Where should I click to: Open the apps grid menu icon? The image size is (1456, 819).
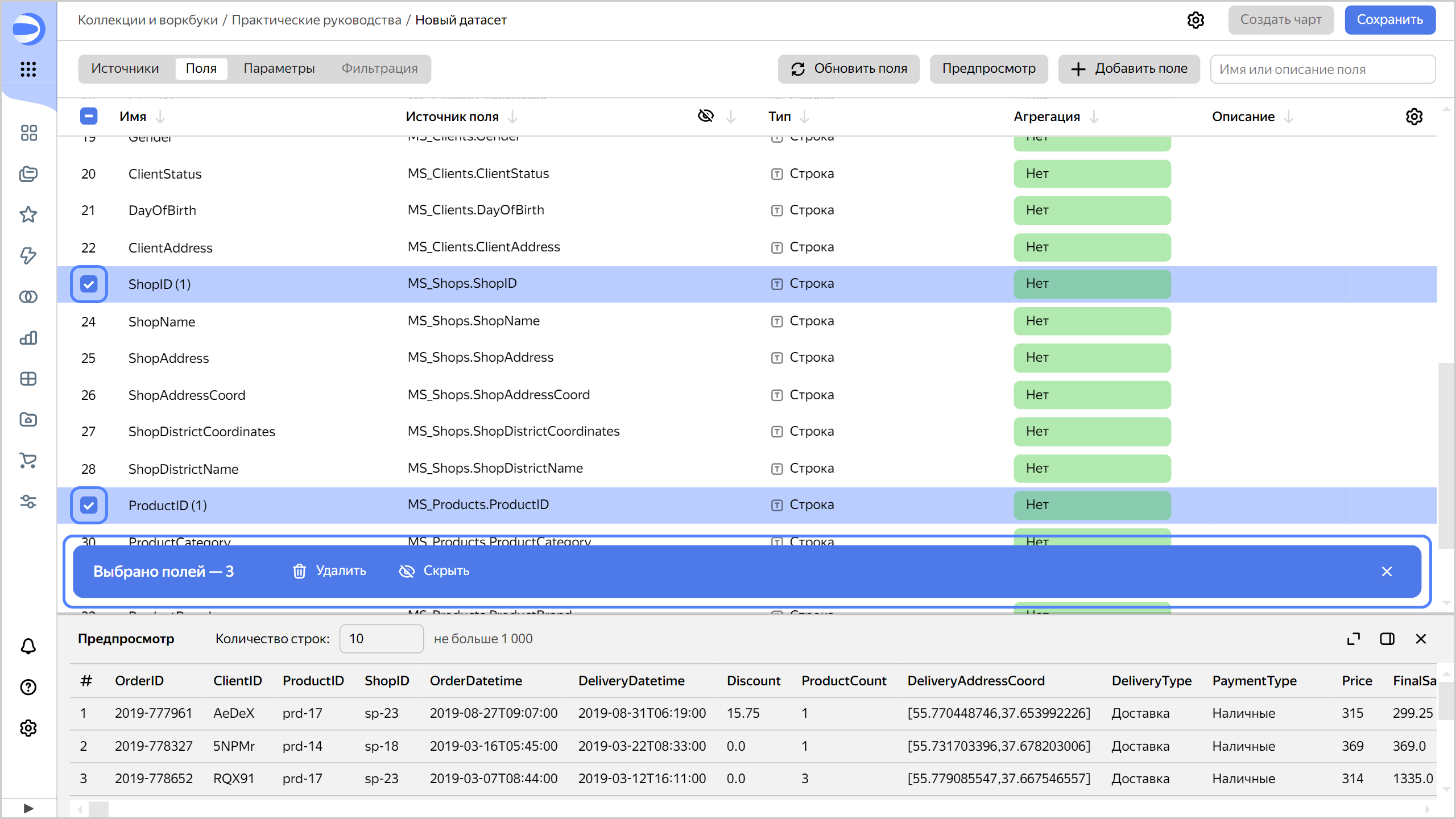[28, 69]
